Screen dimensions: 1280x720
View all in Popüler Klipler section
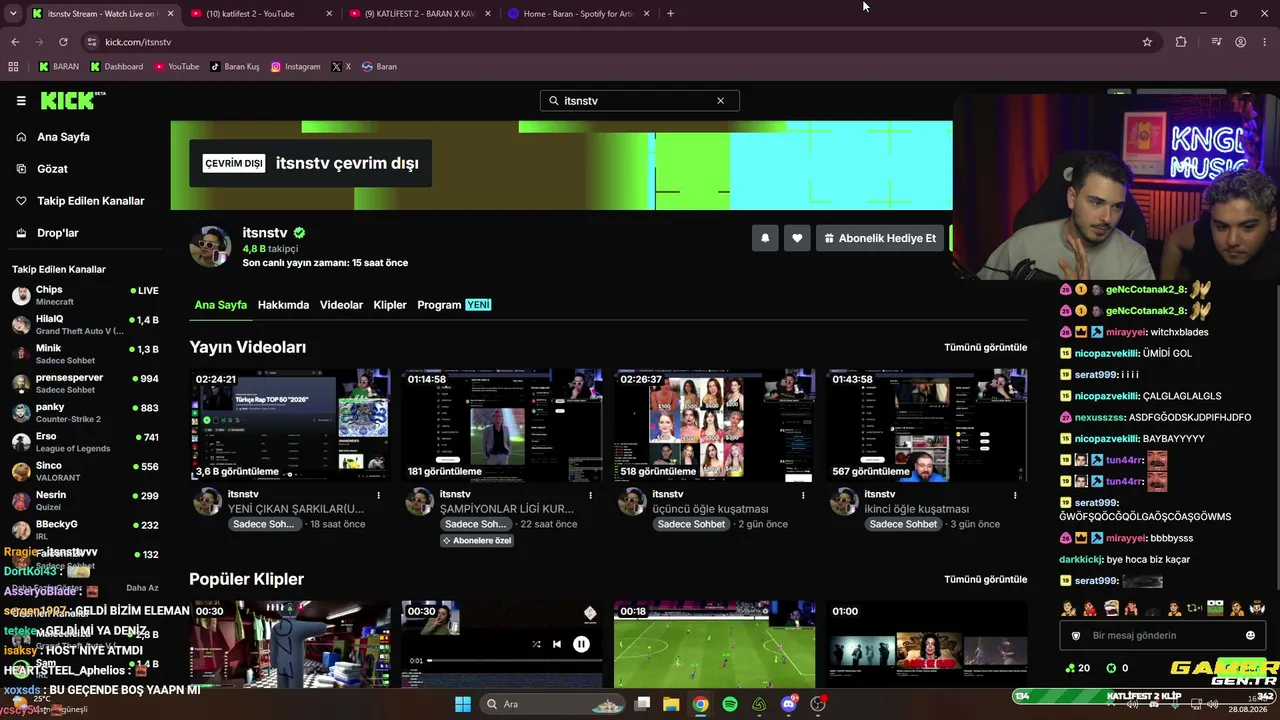point(985,579)
